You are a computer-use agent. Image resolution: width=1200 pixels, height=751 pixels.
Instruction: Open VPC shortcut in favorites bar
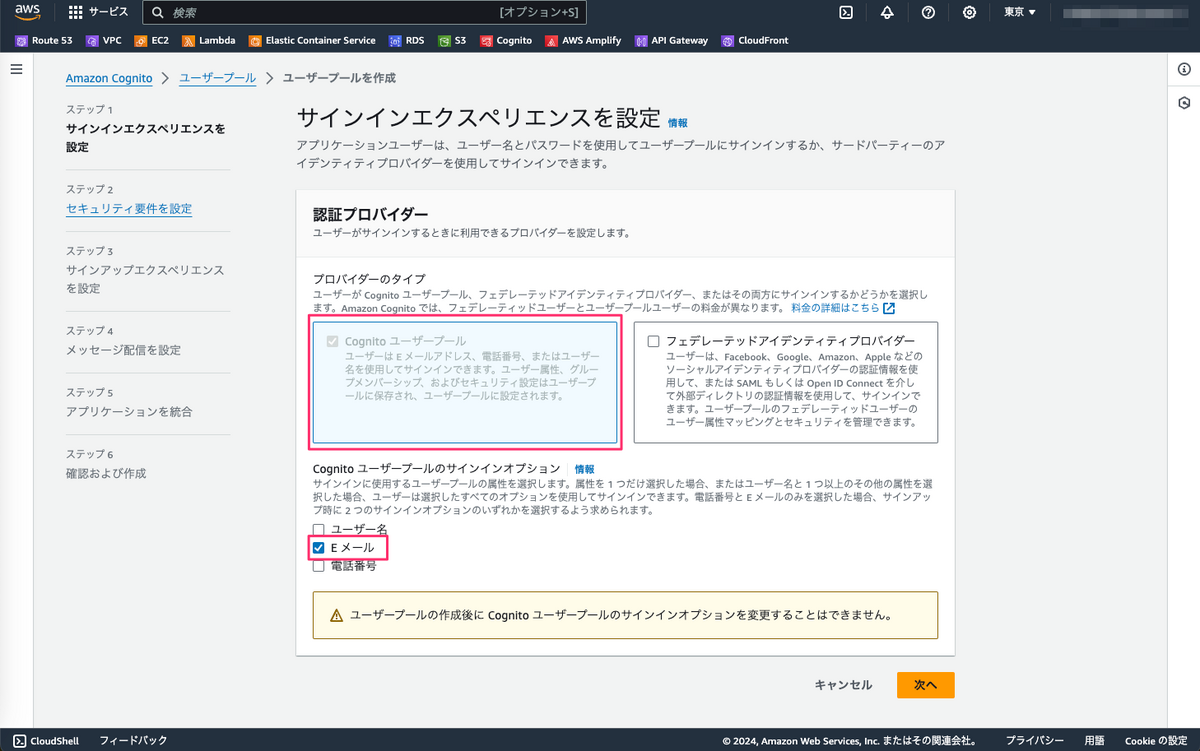tap(104, 41)
